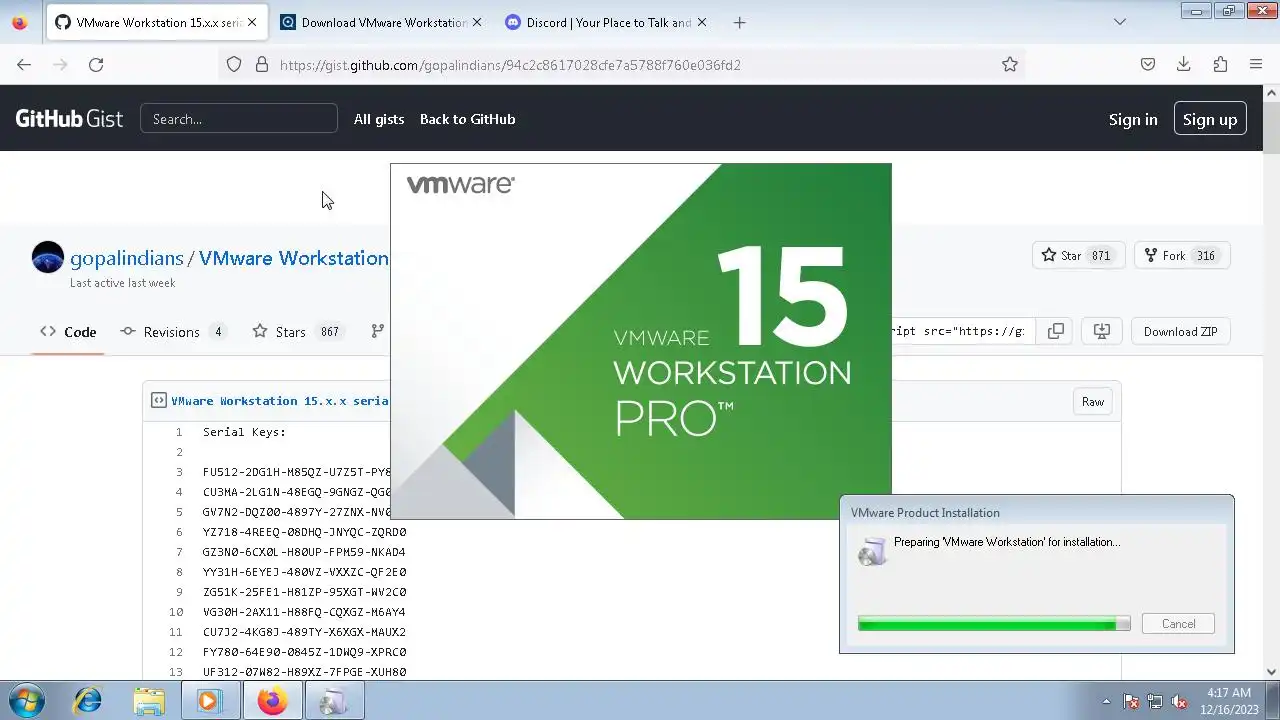
Task: Click the muted volume tray icon
Action: coord(1179,701)
